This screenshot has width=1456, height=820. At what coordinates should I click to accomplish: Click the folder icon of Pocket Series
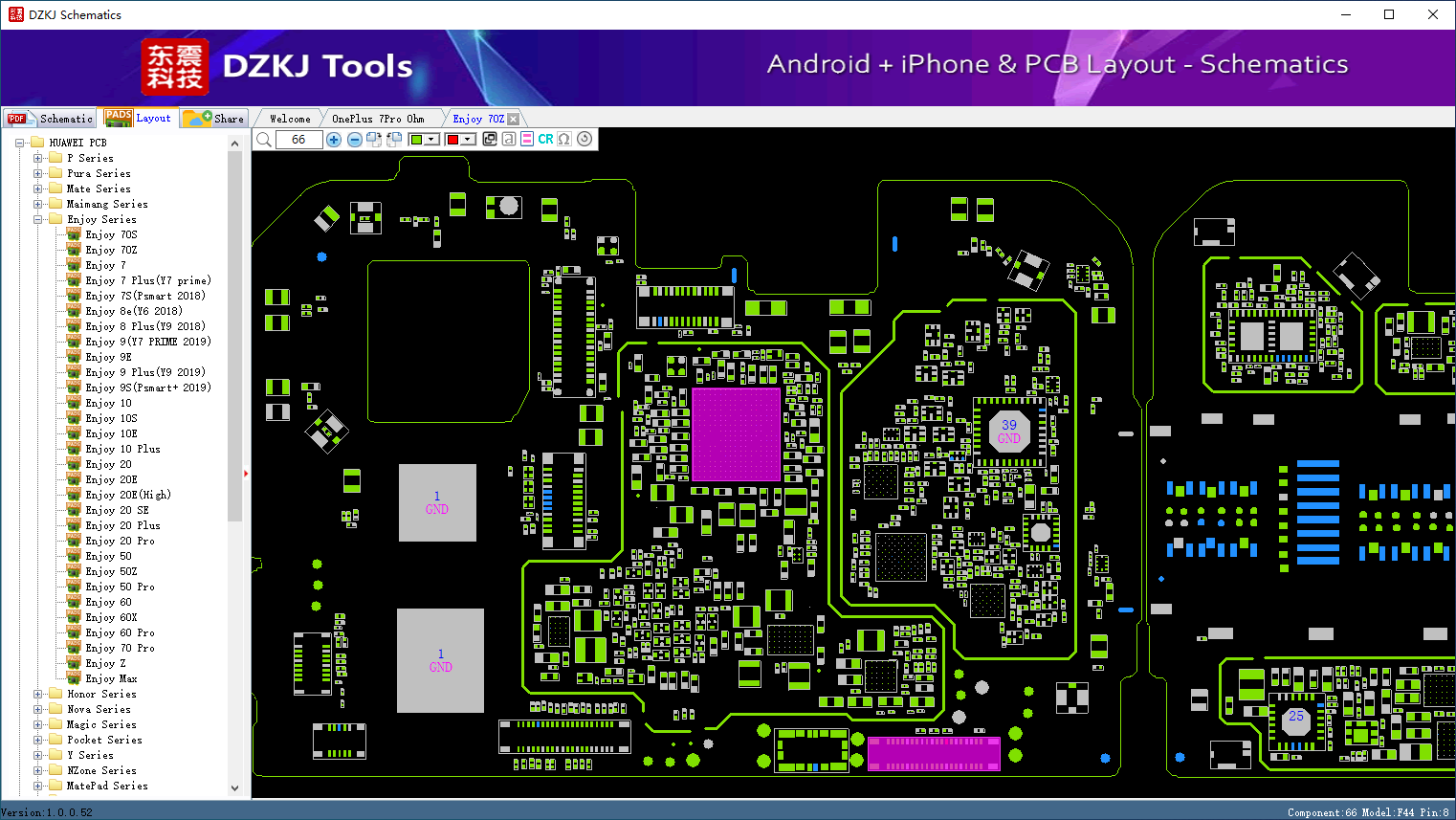click(x=55, y=740)
